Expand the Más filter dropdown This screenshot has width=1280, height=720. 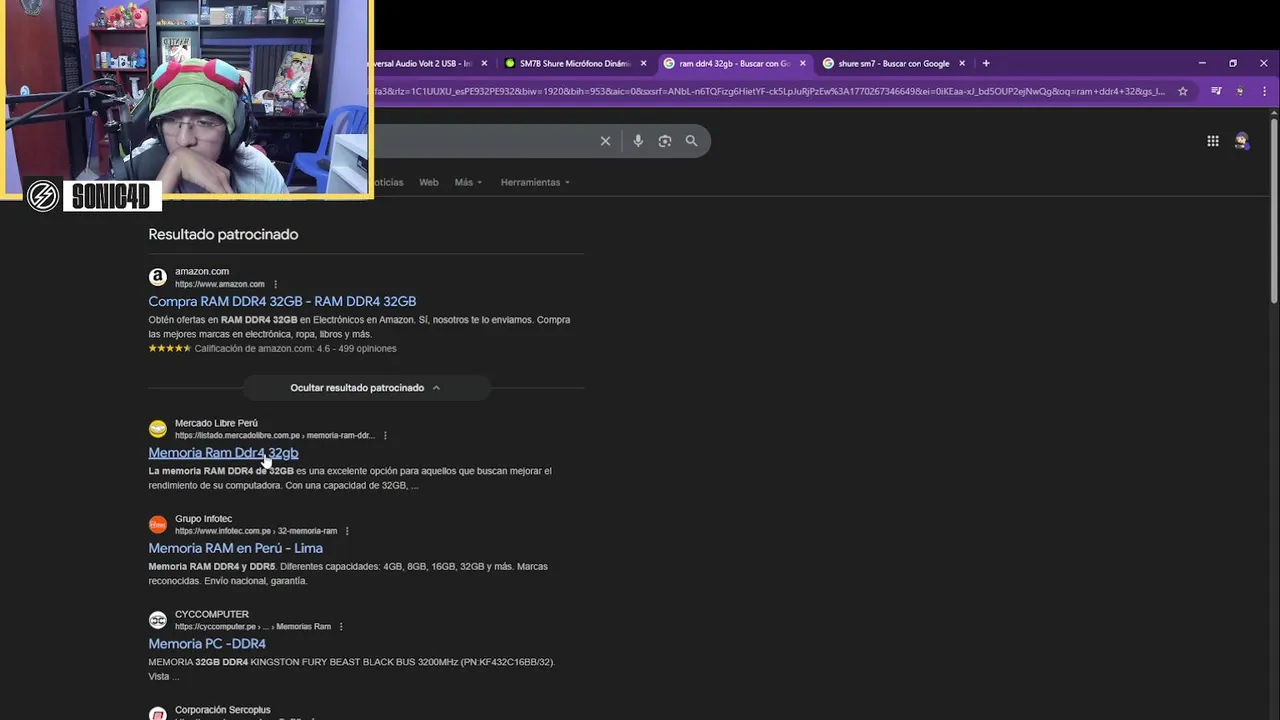(468, 182)
